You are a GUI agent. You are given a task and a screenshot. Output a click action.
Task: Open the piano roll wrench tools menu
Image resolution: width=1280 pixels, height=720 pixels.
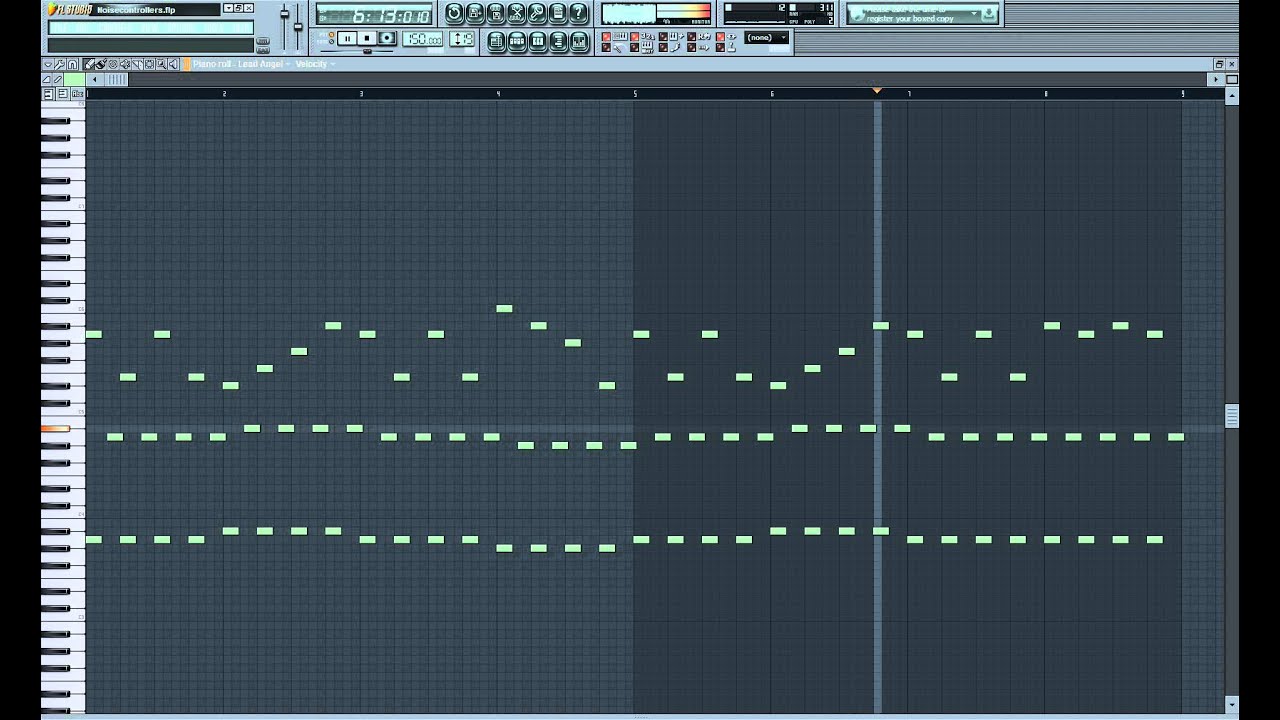pos(60,64)
